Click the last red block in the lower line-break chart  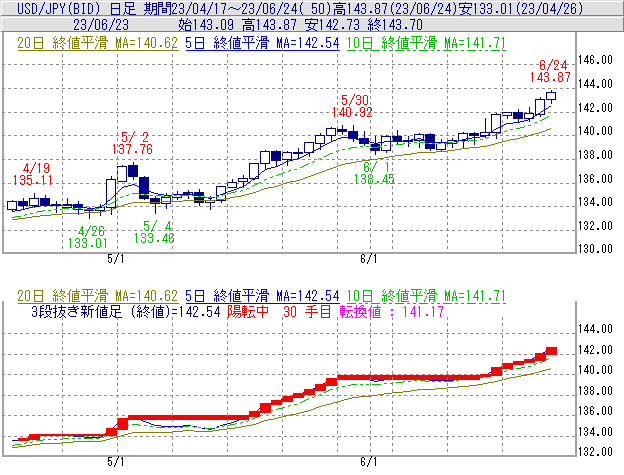(x=551, y=350)
